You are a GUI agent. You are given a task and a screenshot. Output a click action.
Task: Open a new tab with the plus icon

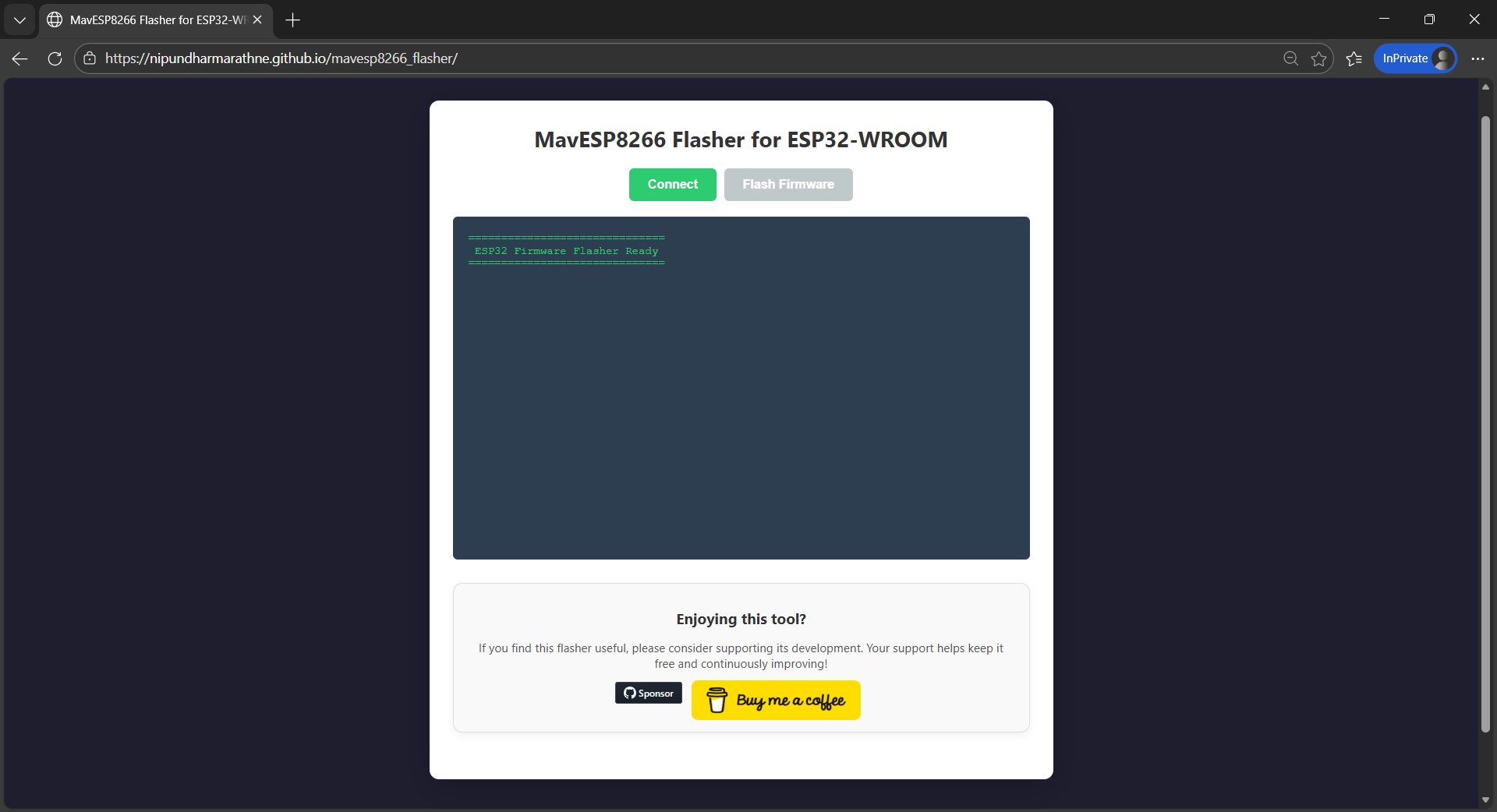pyautogui.click(x=293, y=20)
